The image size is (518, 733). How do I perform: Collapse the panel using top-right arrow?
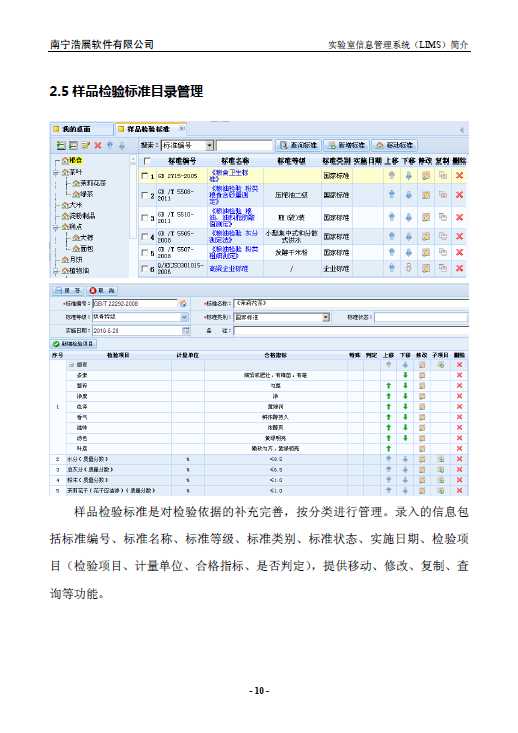point(462,129)
